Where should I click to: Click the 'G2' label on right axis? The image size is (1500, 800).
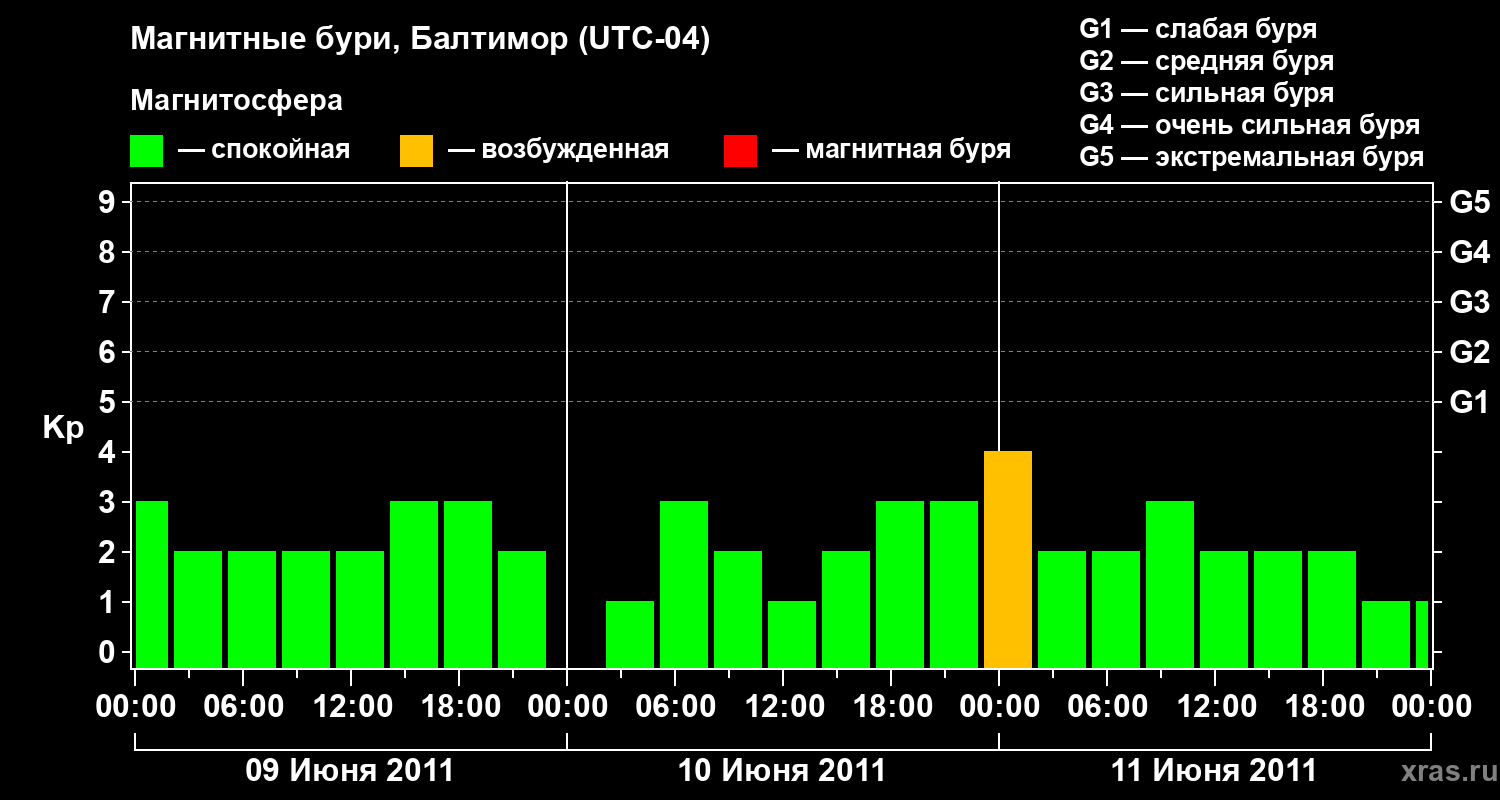1469,352
